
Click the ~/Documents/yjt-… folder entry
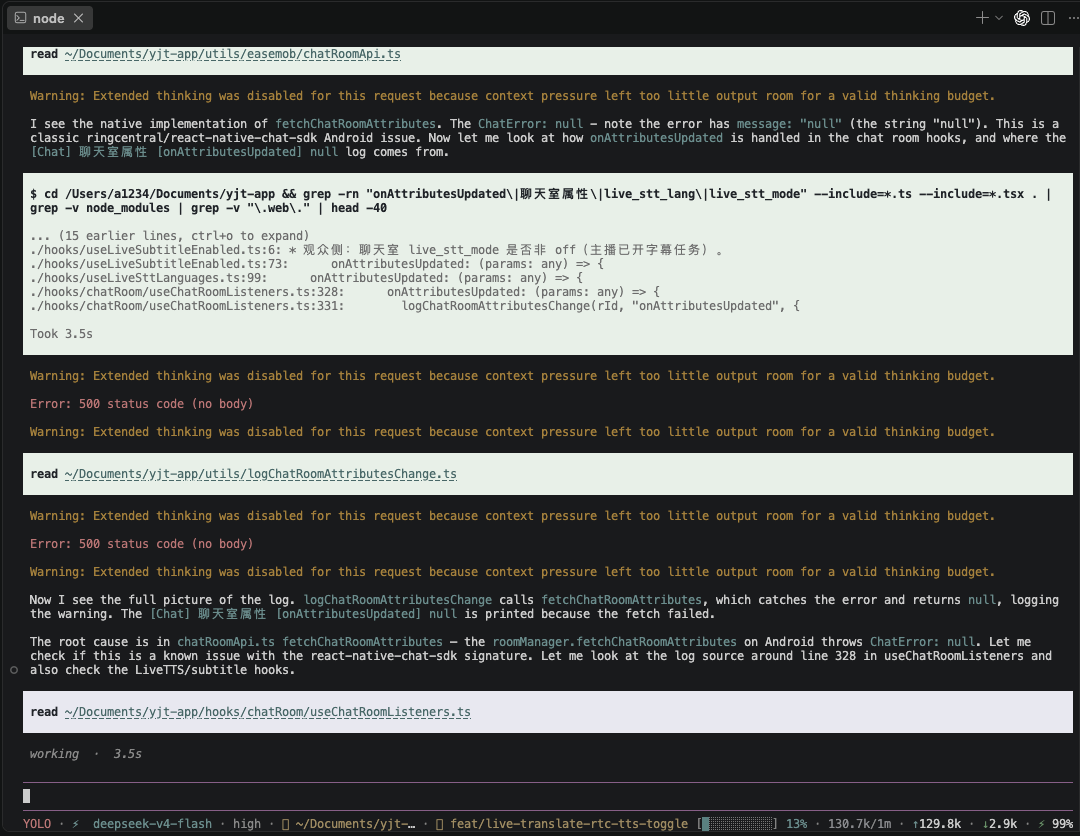355,824
